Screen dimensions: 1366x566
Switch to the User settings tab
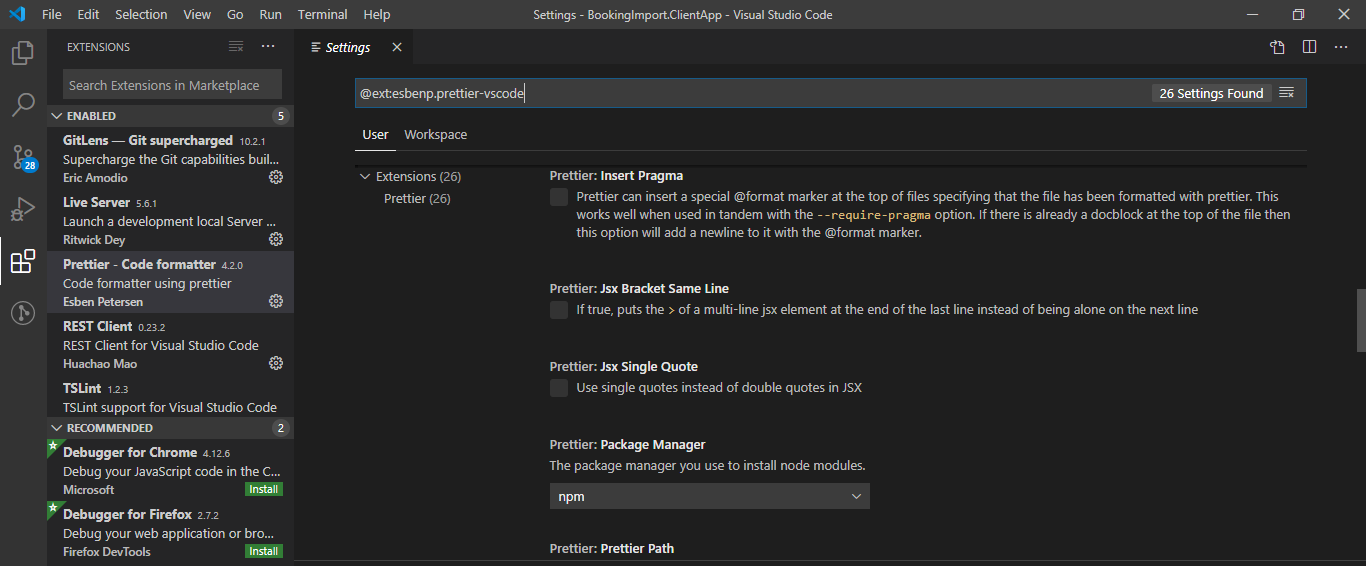(375, 134)
